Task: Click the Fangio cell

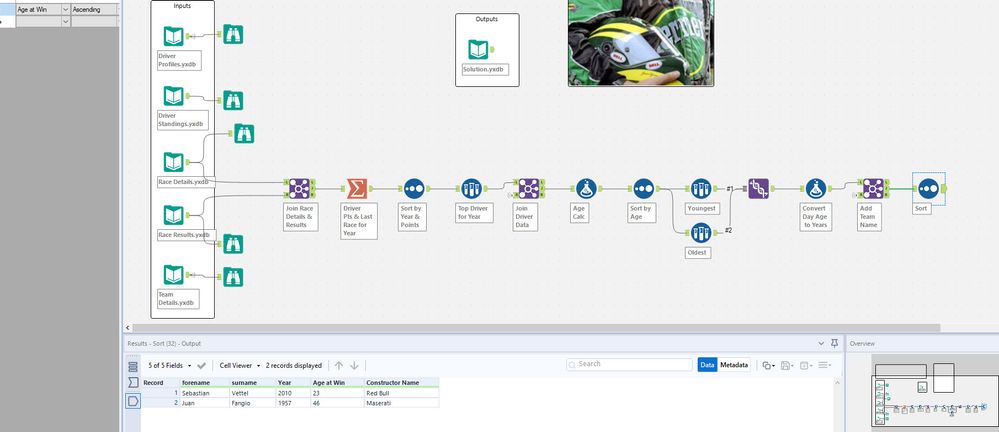Action: (252, 403)
